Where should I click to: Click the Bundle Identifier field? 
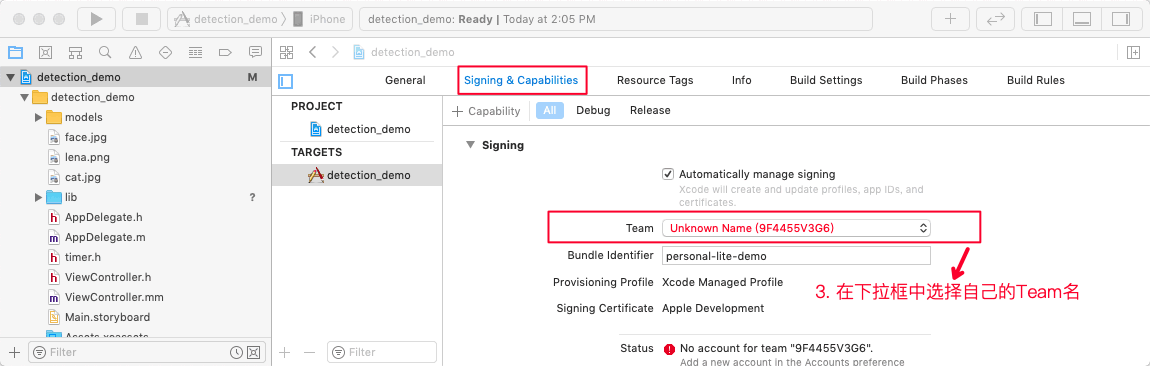pyautogui.click(x=796, y=255)
